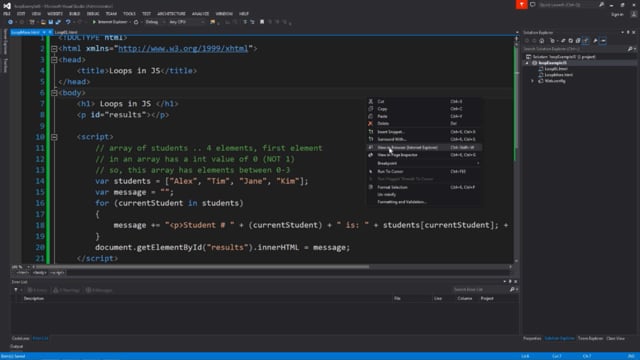Open the w3.org xhtml namespace link
Viewport: 640px width, 360px height.
coord(183,49)
